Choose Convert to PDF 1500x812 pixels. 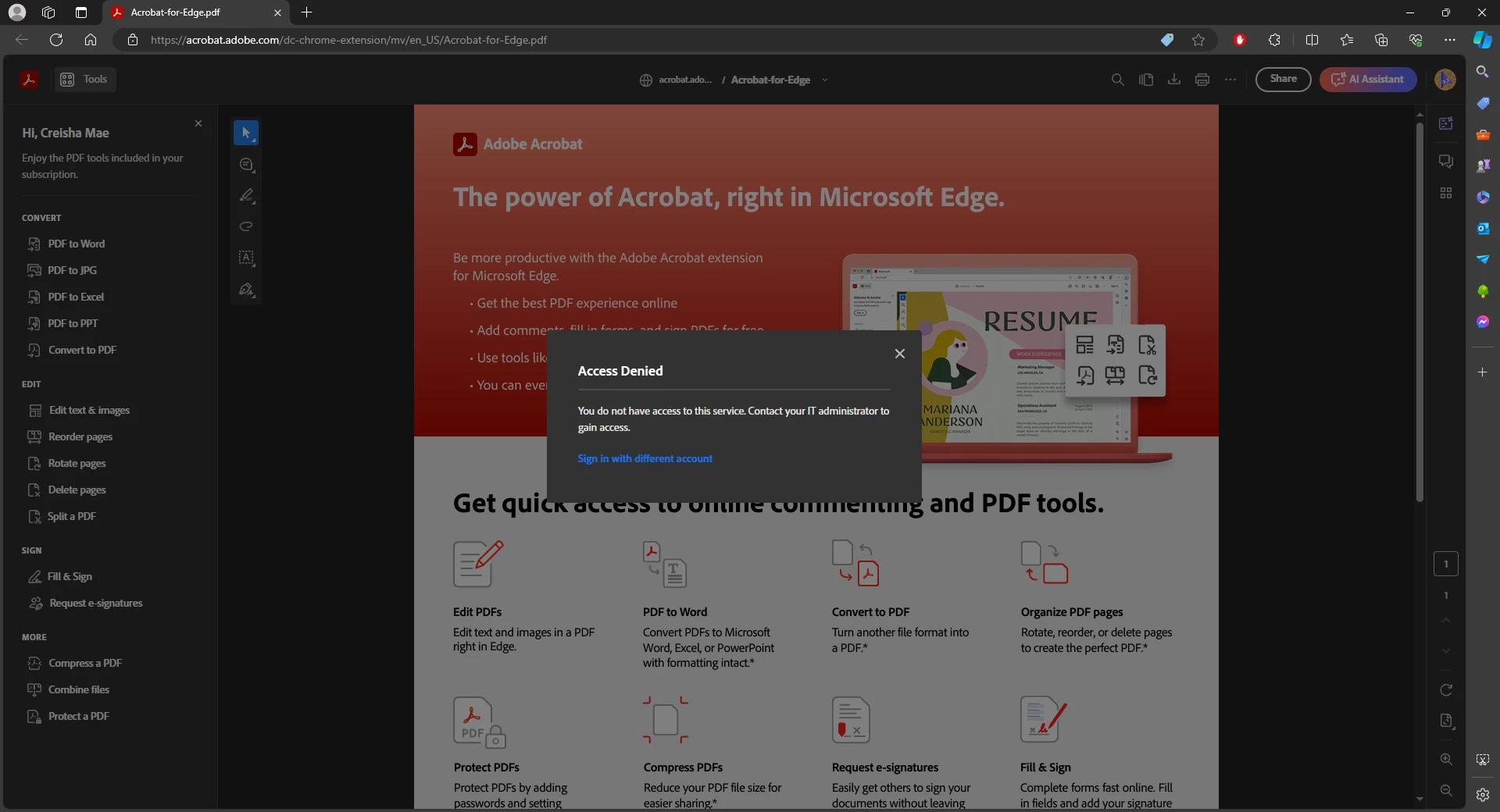point(72,350)
